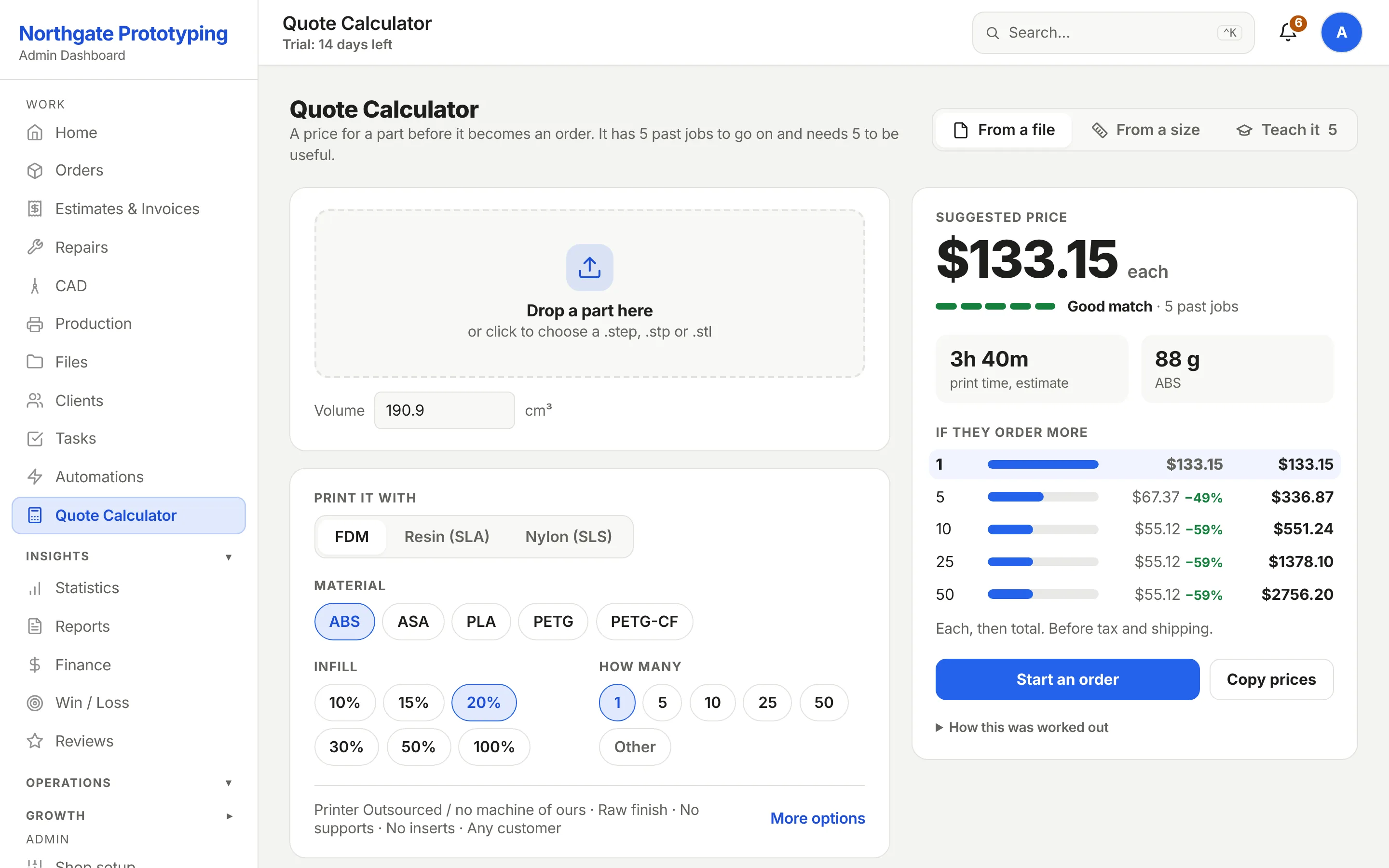Click the Files folder icon
1389x868 pixels.
pyautogui.click(x=35, y=362)
